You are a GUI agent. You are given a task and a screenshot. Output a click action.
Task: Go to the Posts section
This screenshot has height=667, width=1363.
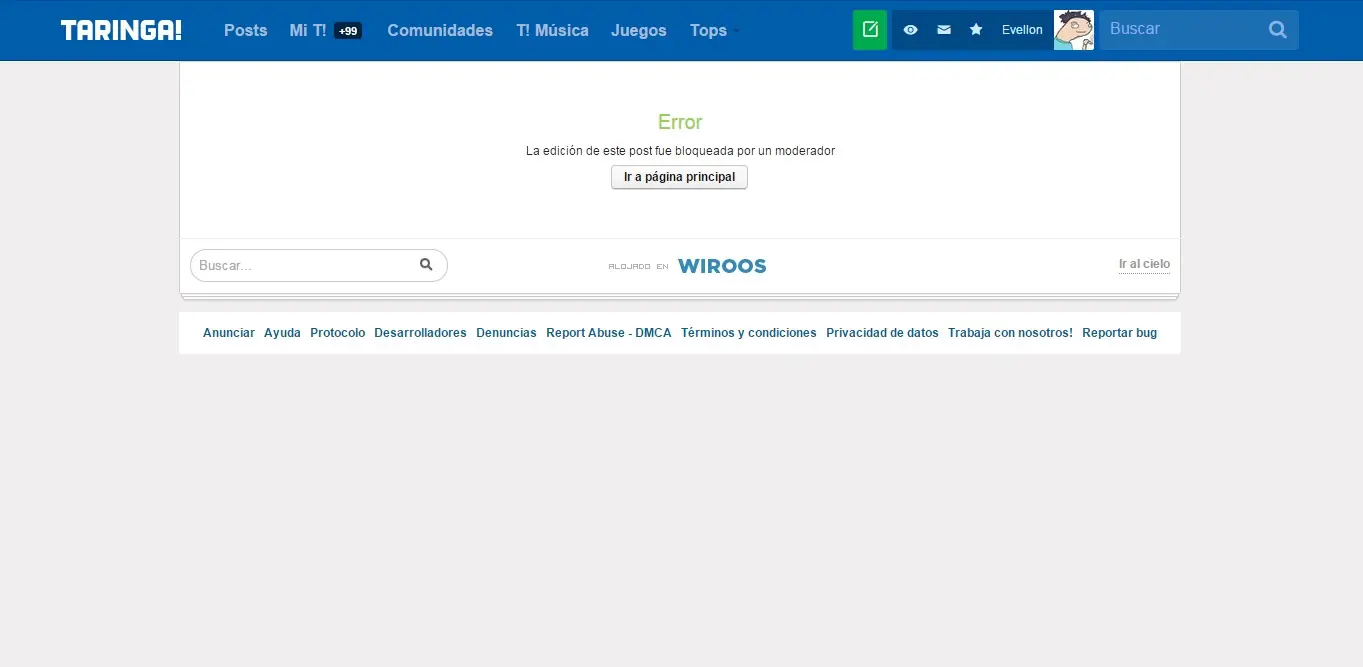pos(245,31)
